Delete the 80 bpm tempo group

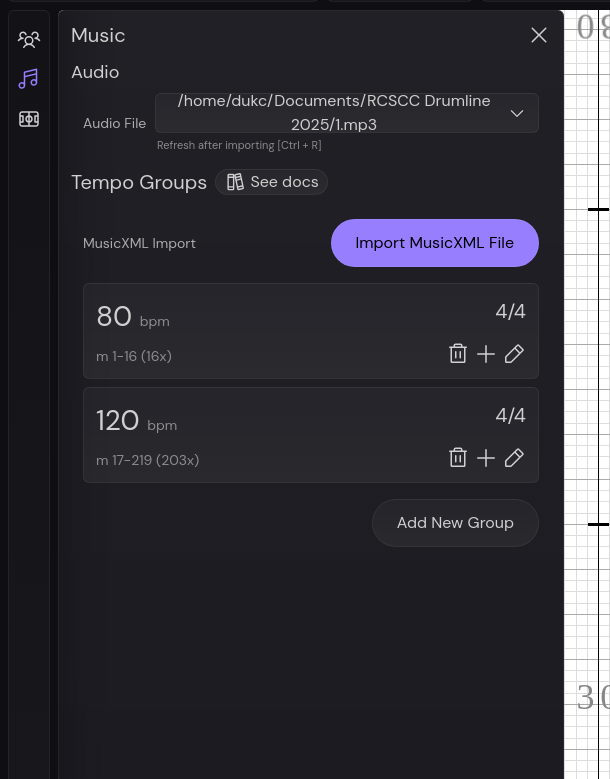(x=458, y=354)
